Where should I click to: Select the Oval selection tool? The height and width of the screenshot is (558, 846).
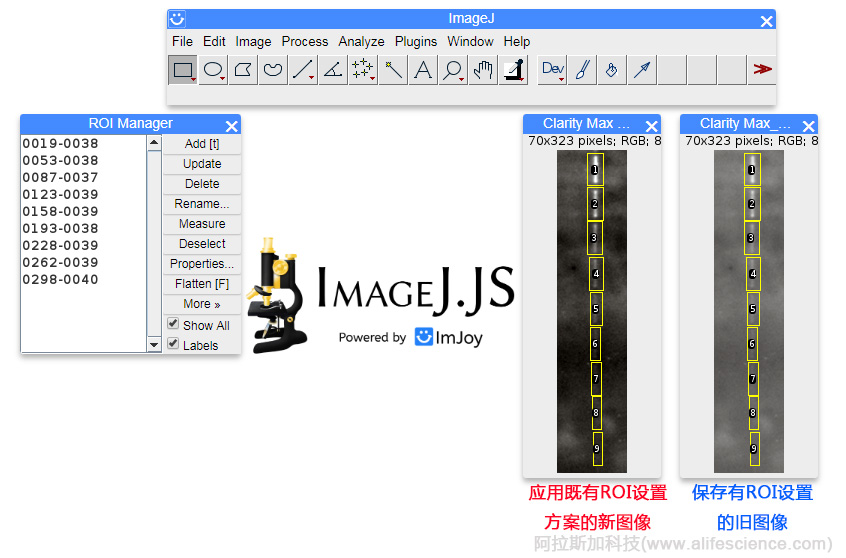point(213,70)
